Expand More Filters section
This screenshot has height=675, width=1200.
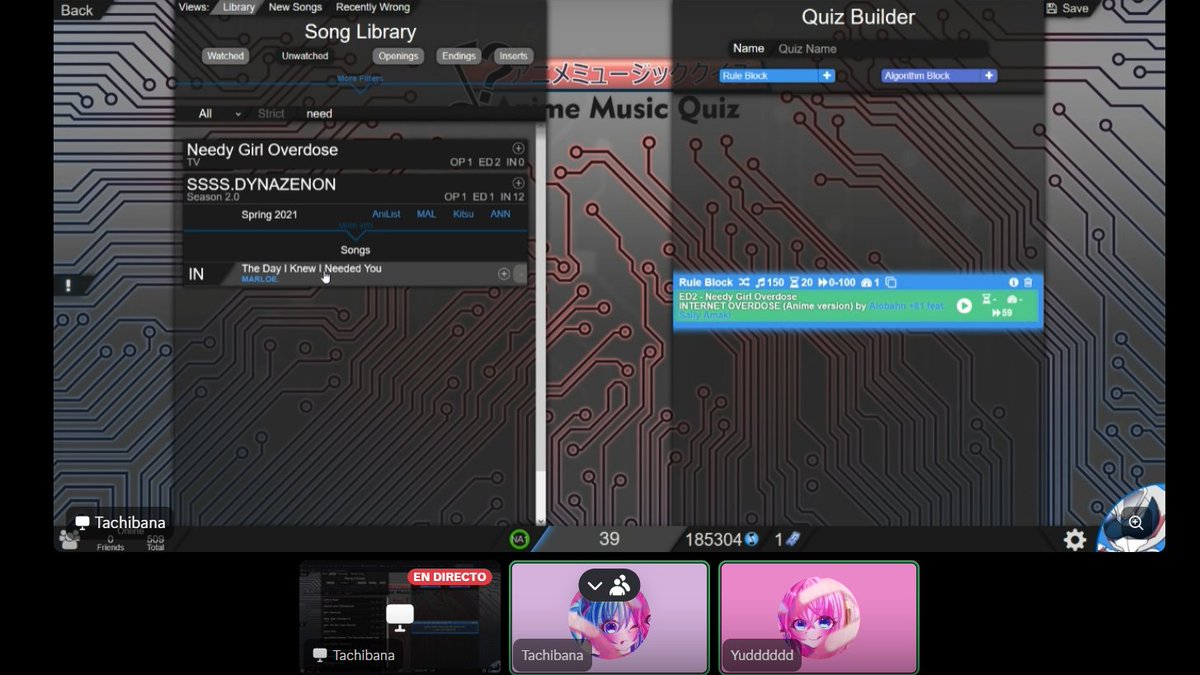pyautogui.click(x=360, y=80)
